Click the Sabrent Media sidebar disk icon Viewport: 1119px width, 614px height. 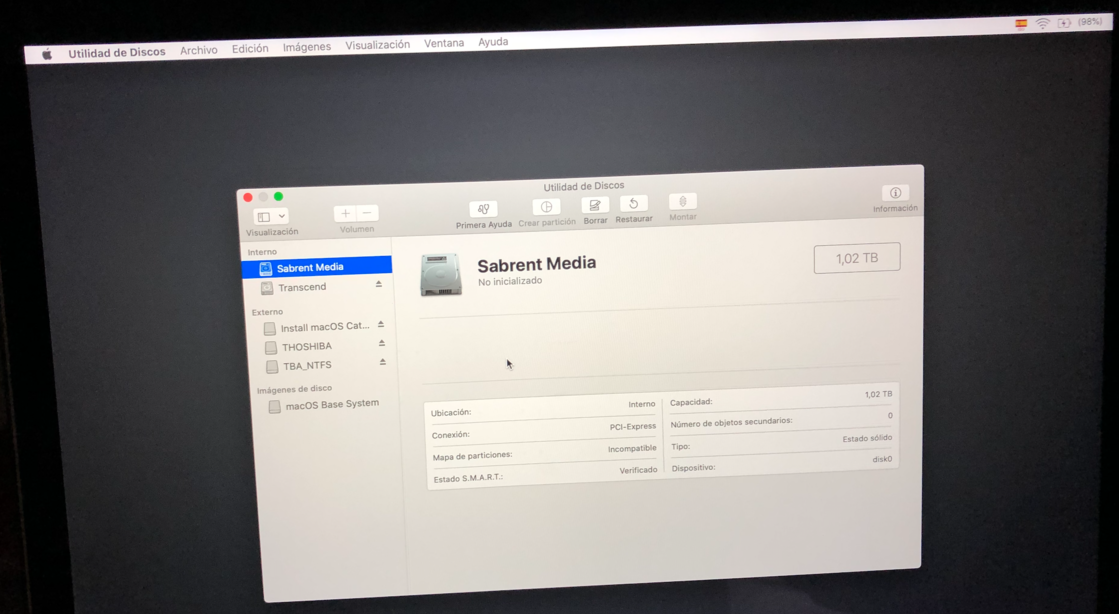click(x=265, y=269)
